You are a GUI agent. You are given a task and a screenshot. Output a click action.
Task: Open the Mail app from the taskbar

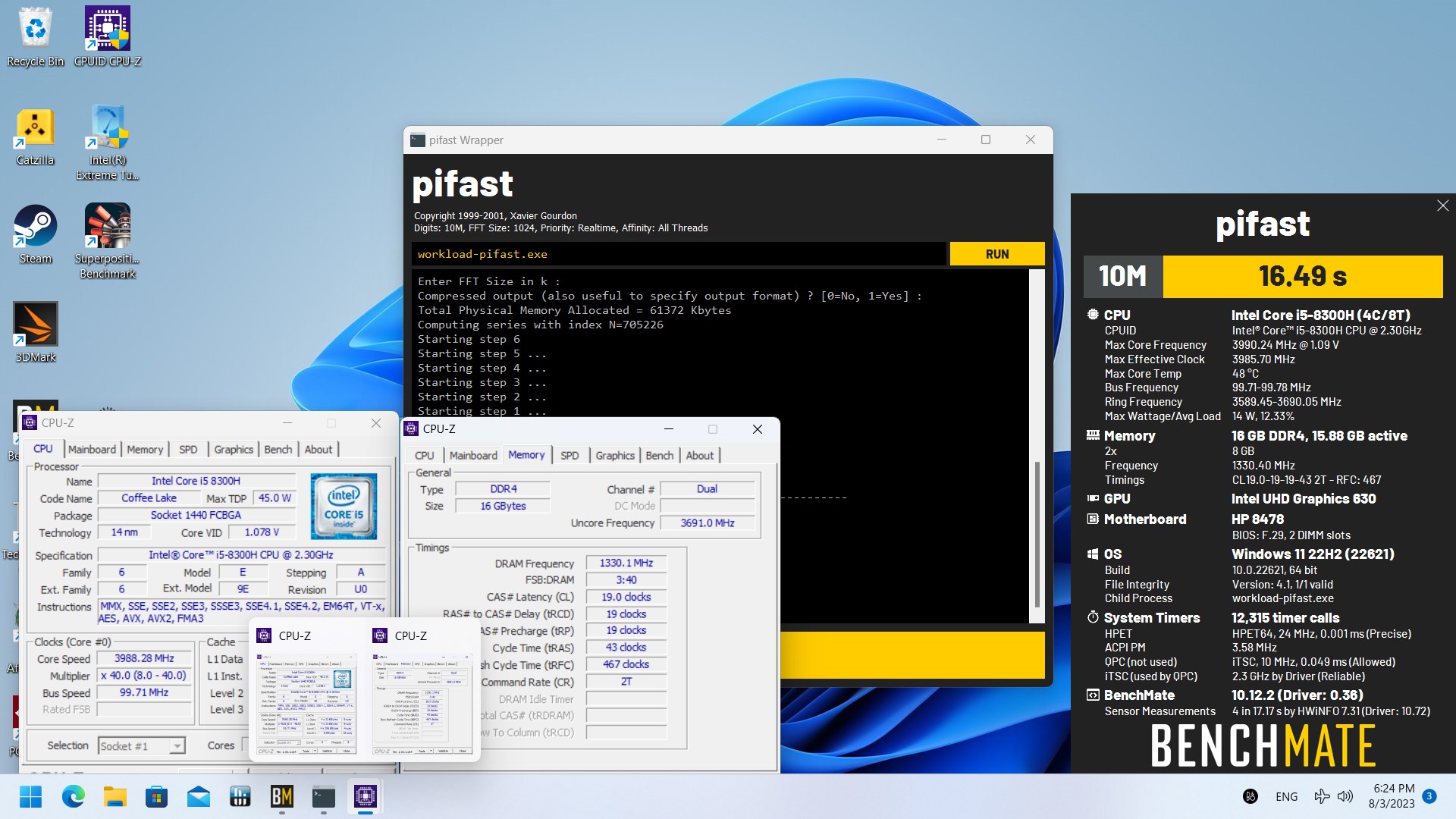point(199,796)
